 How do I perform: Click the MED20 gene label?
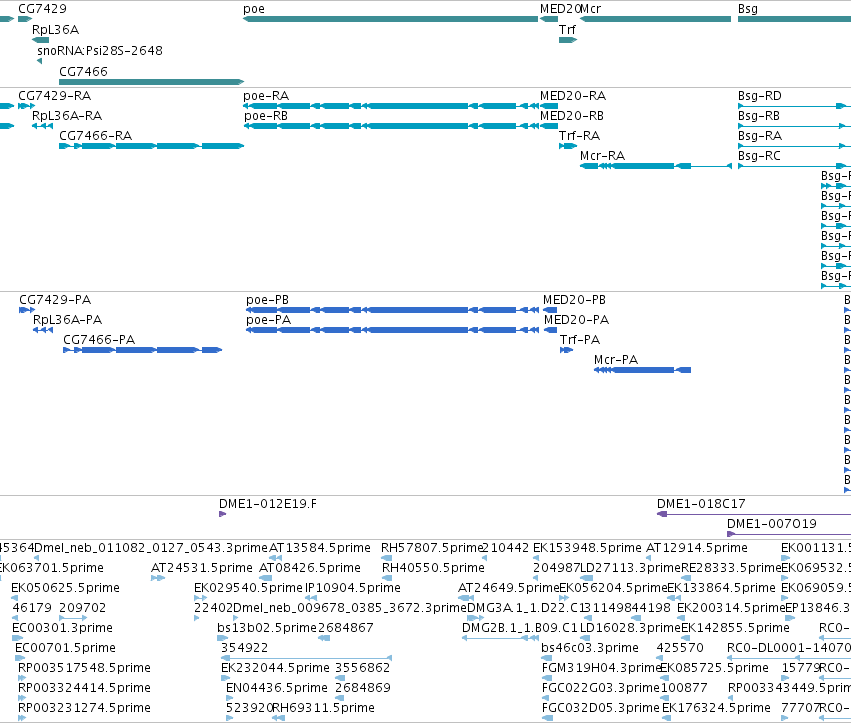[x=560, y=9]
